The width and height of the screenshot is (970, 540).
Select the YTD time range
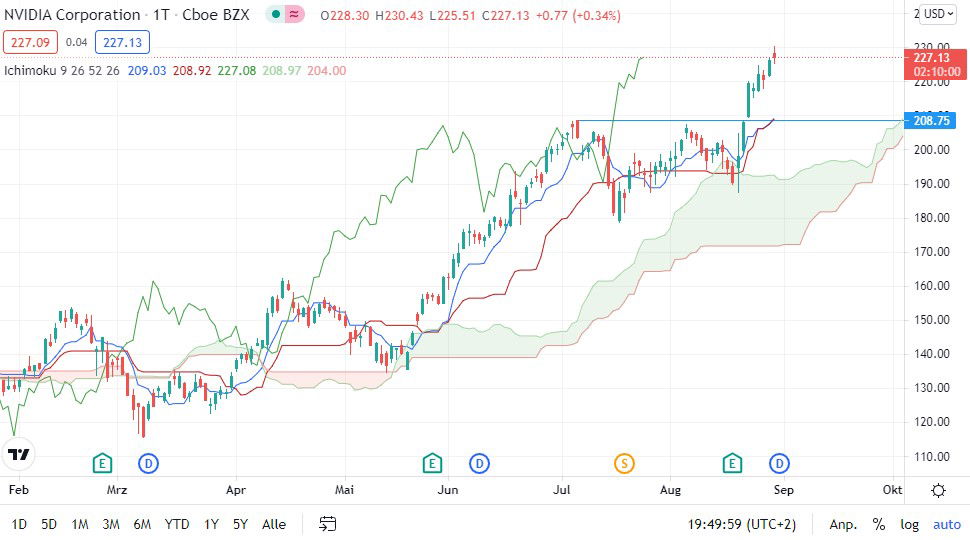(x=177, y=524)
